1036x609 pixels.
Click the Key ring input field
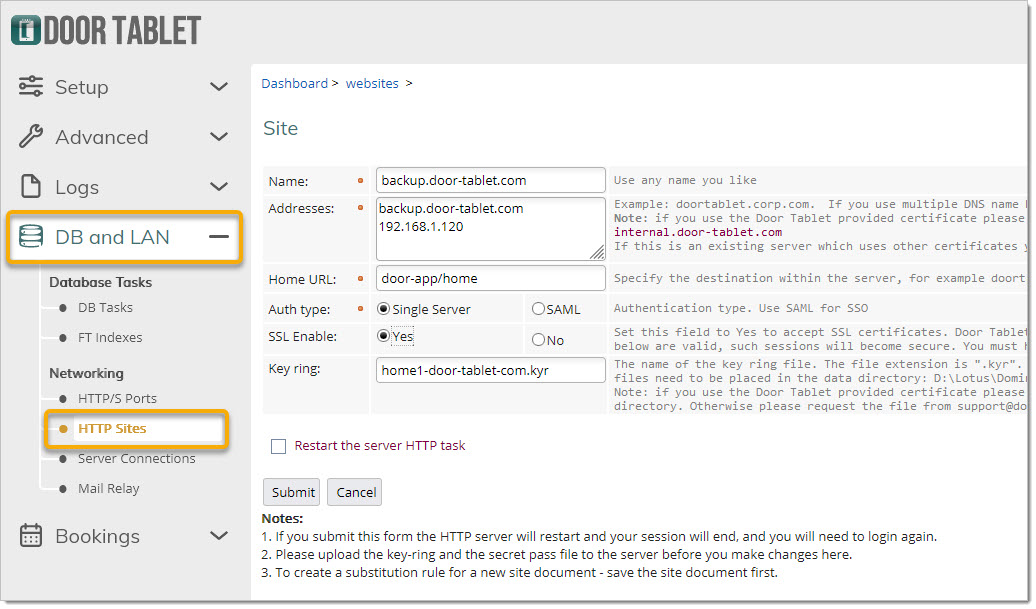coord(490,370)
